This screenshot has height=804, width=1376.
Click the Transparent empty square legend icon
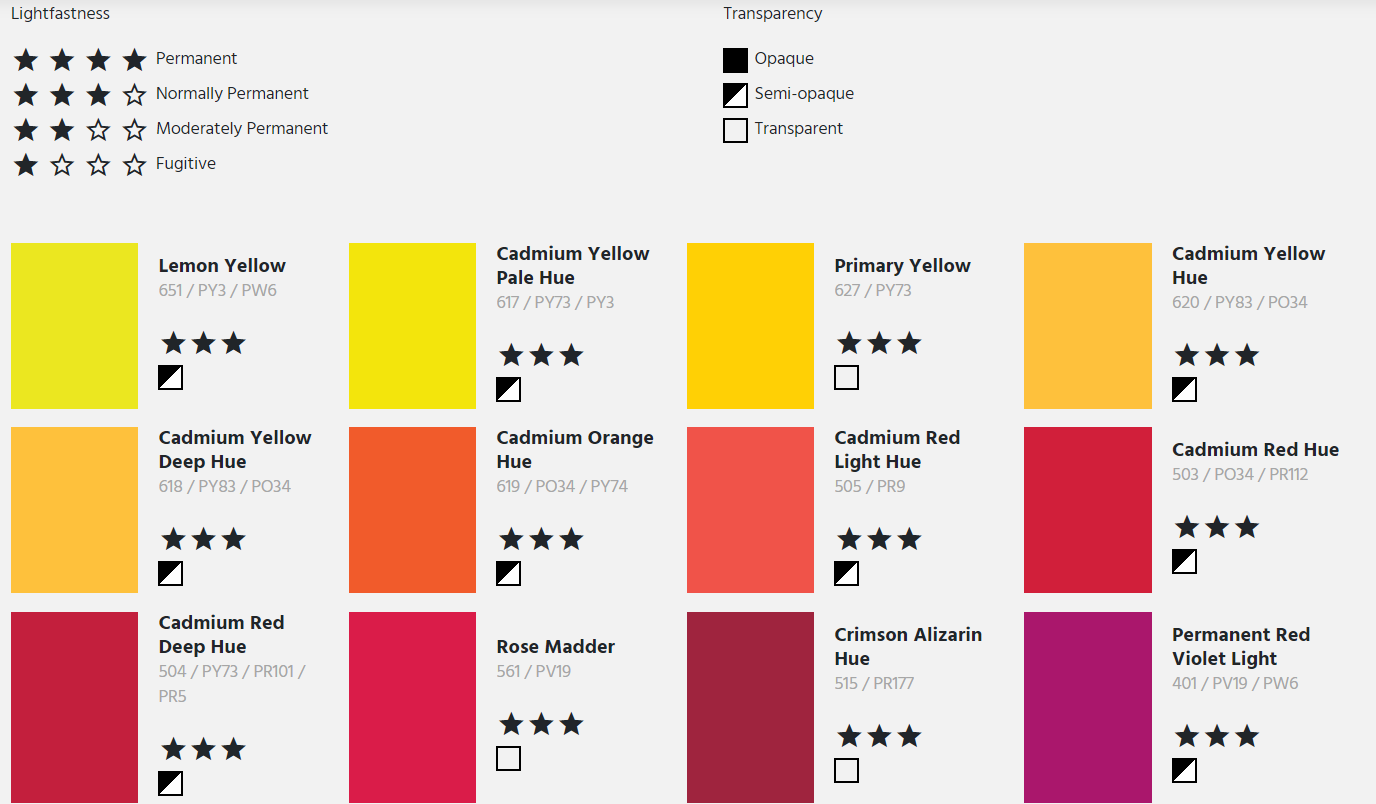click(735, 130)
